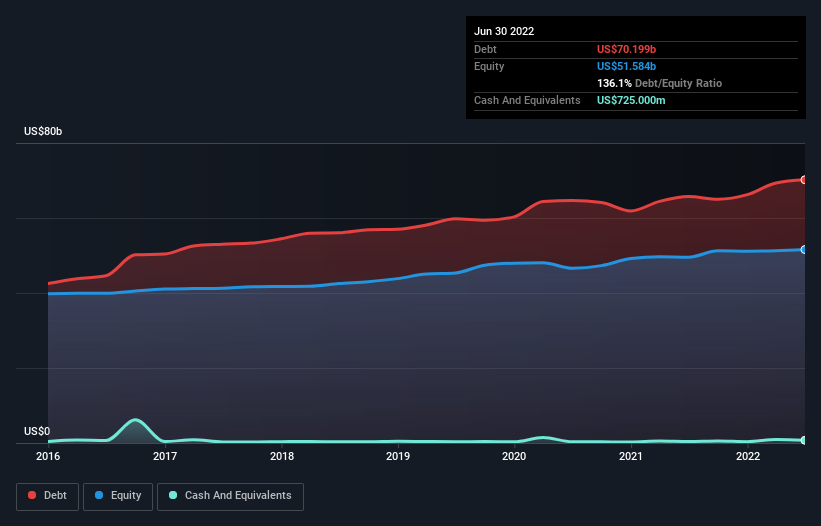
Task: Click the 2019 x-axis label
Action: click(x=398, y=456)
